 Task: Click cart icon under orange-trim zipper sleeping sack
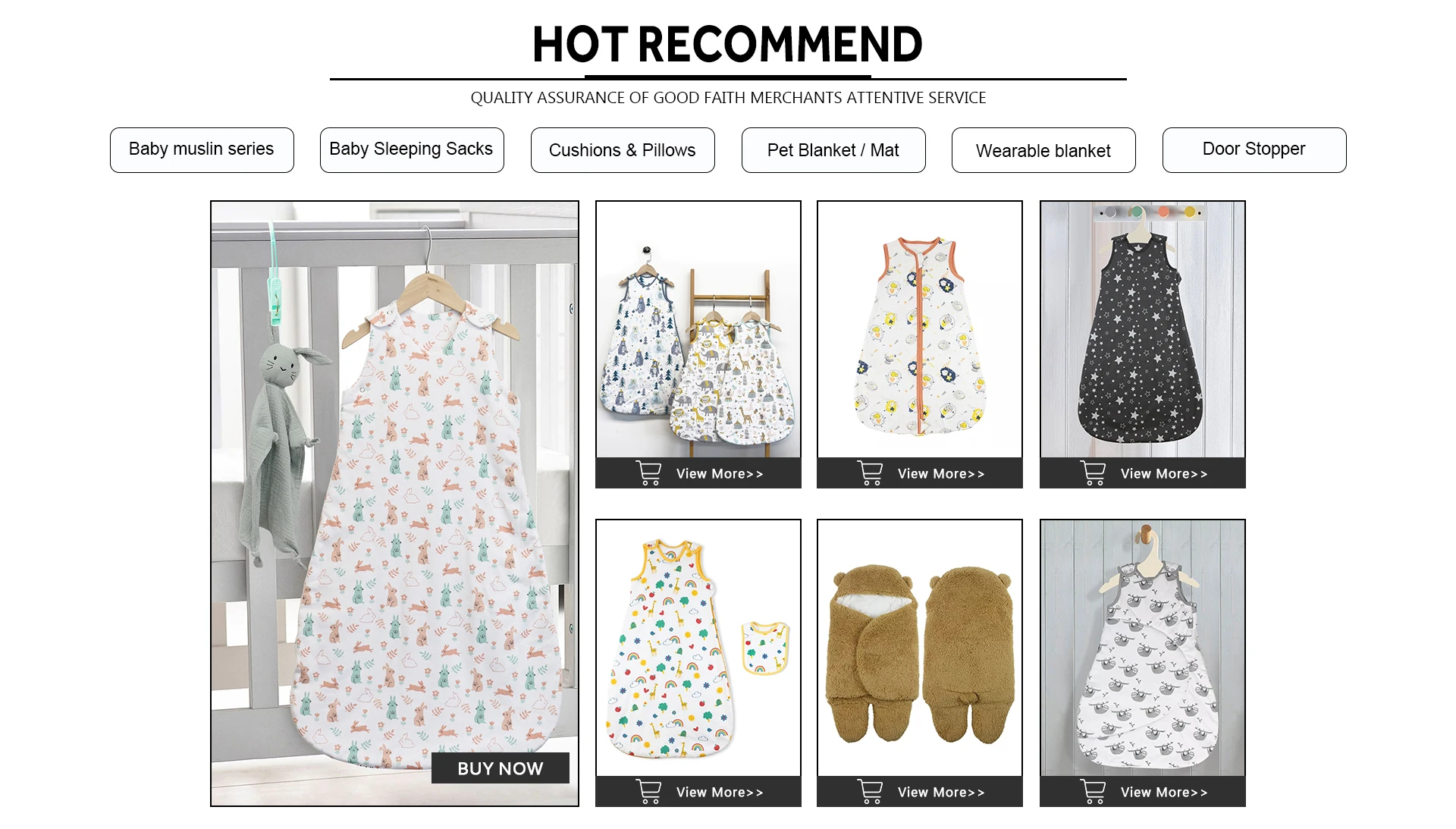click(871, 473)
